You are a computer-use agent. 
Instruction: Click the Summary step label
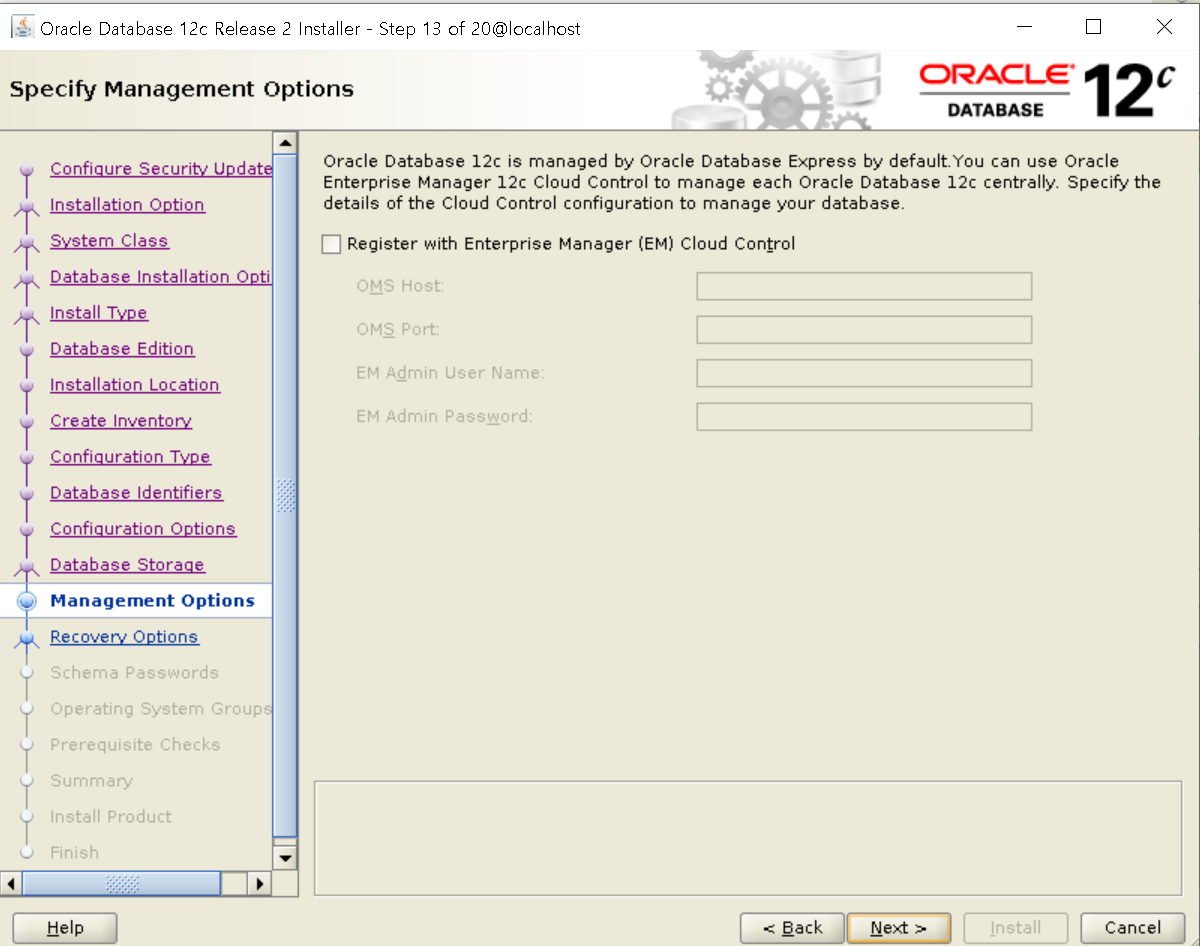tap(91, 781)
